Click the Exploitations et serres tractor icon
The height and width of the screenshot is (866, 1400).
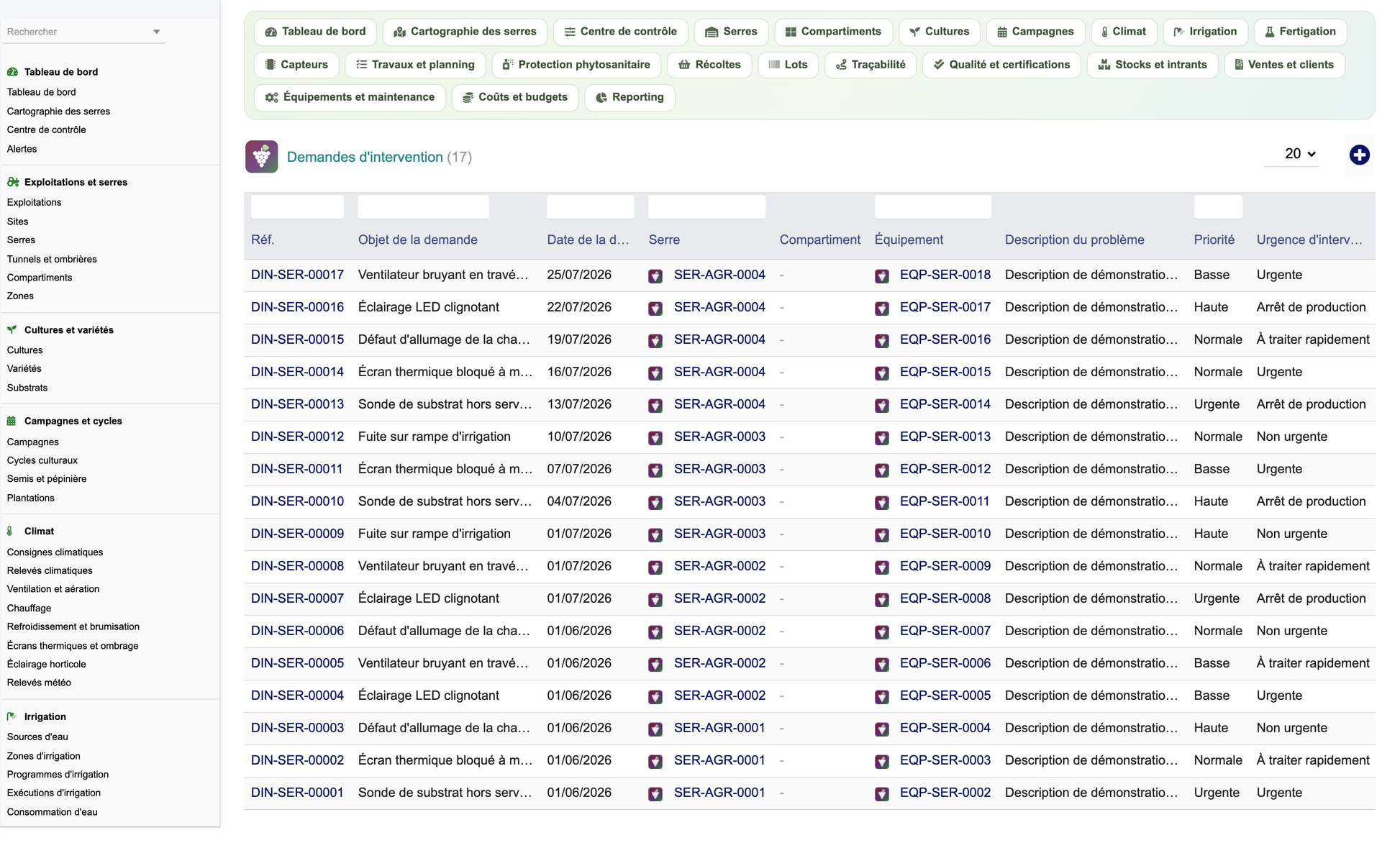tap(12, 182)
